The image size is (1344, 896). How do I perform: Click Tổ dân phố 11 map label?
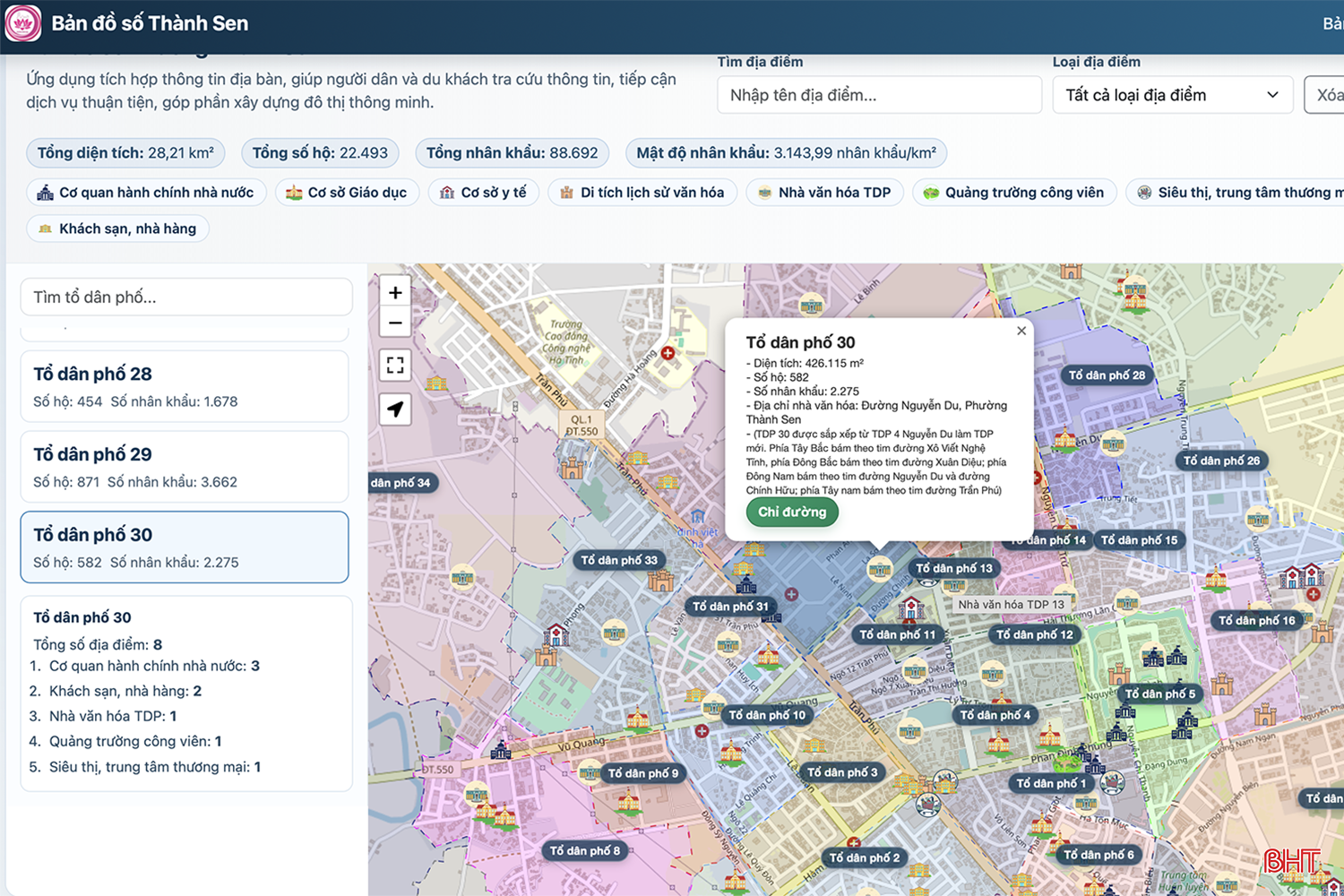tap(897, 634)
